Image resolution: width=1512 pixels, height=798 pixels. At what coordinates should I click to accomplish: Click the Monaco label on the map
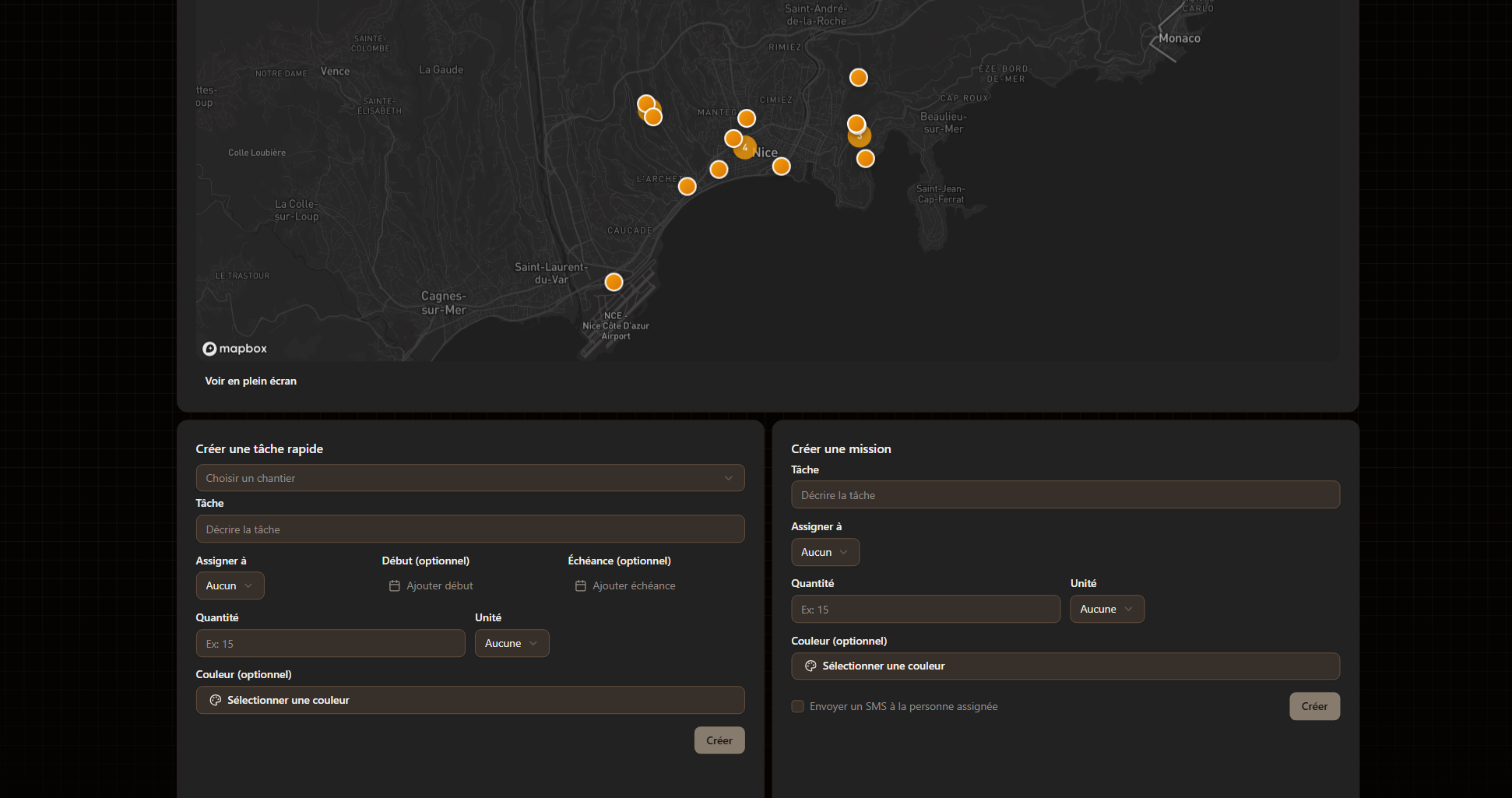(x=1180, y=38)
